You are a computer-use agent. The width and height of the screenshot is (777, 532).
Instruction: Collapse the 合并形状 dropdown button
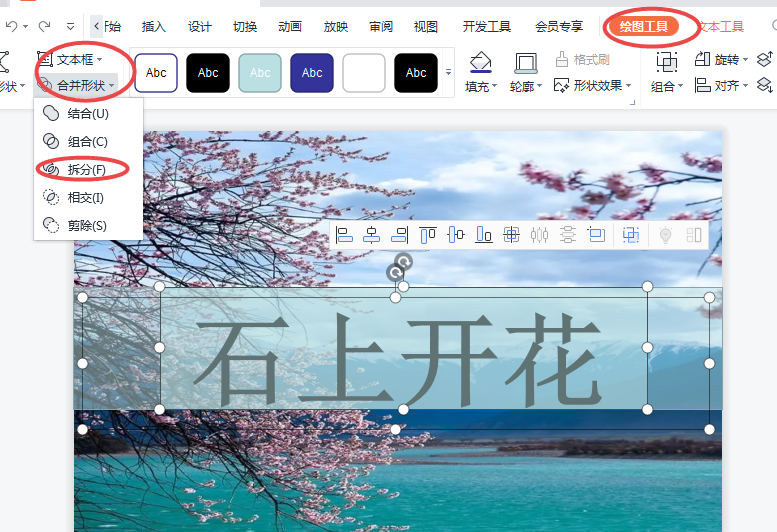[x=76, y=86]
